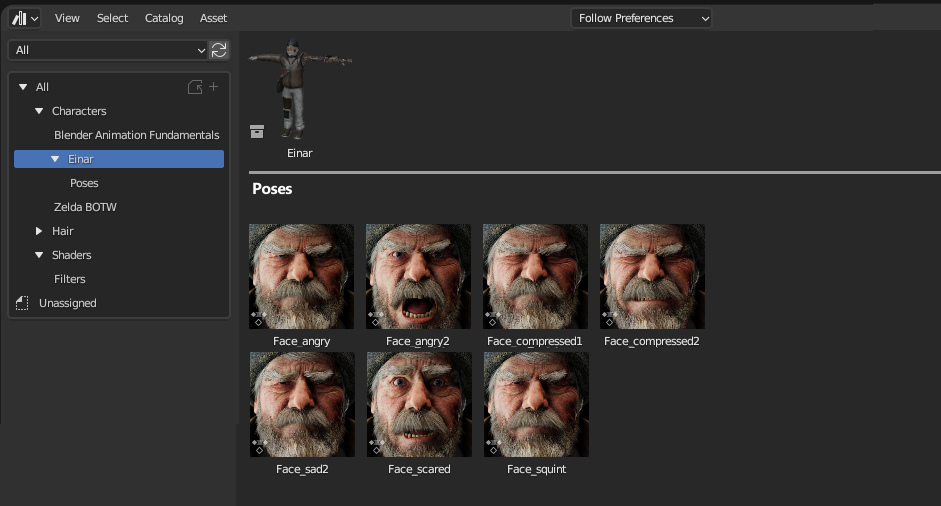Select the Einar character asset thumbnail
This screenshot has width=941, height=506.
tap(300, 89)
